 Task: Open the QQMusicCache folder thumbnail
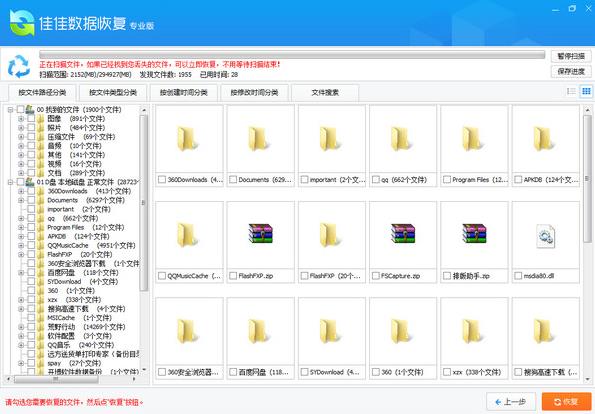tap(187, 235)
